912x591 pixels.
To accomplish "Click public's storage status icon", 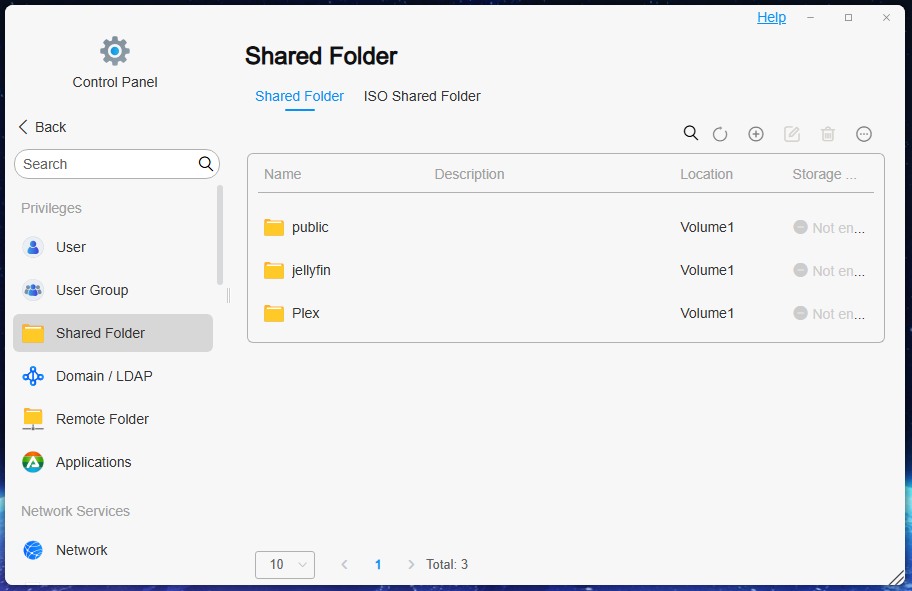I will (800, 227).
